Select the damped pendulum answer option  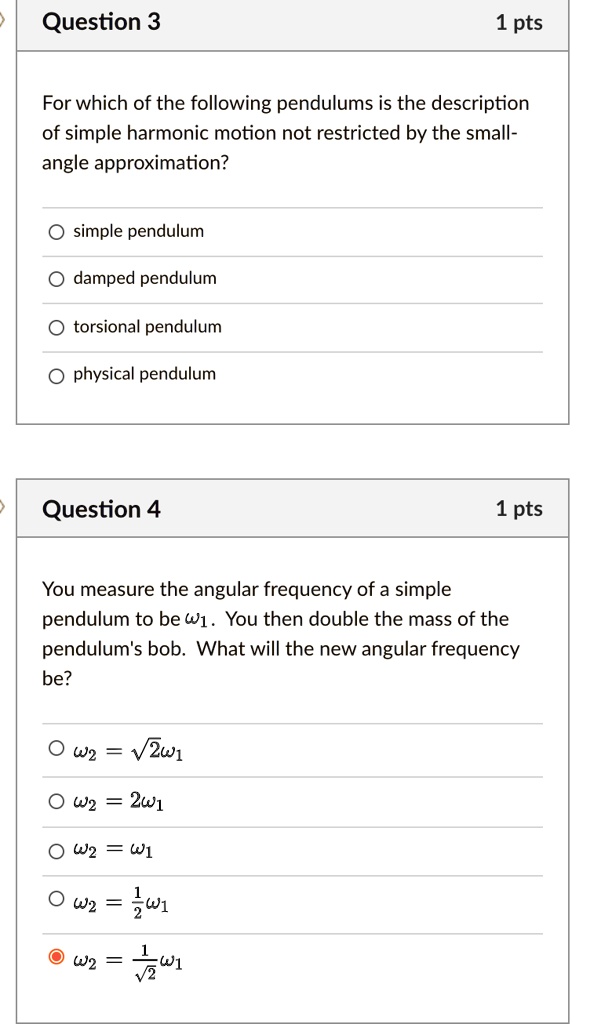pos(56,278)
